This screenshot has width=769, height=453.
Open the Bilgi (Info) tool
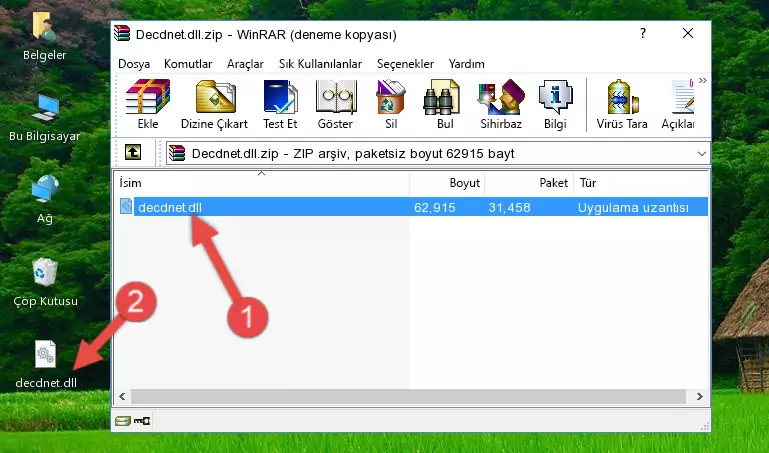[x=555, y=104]
